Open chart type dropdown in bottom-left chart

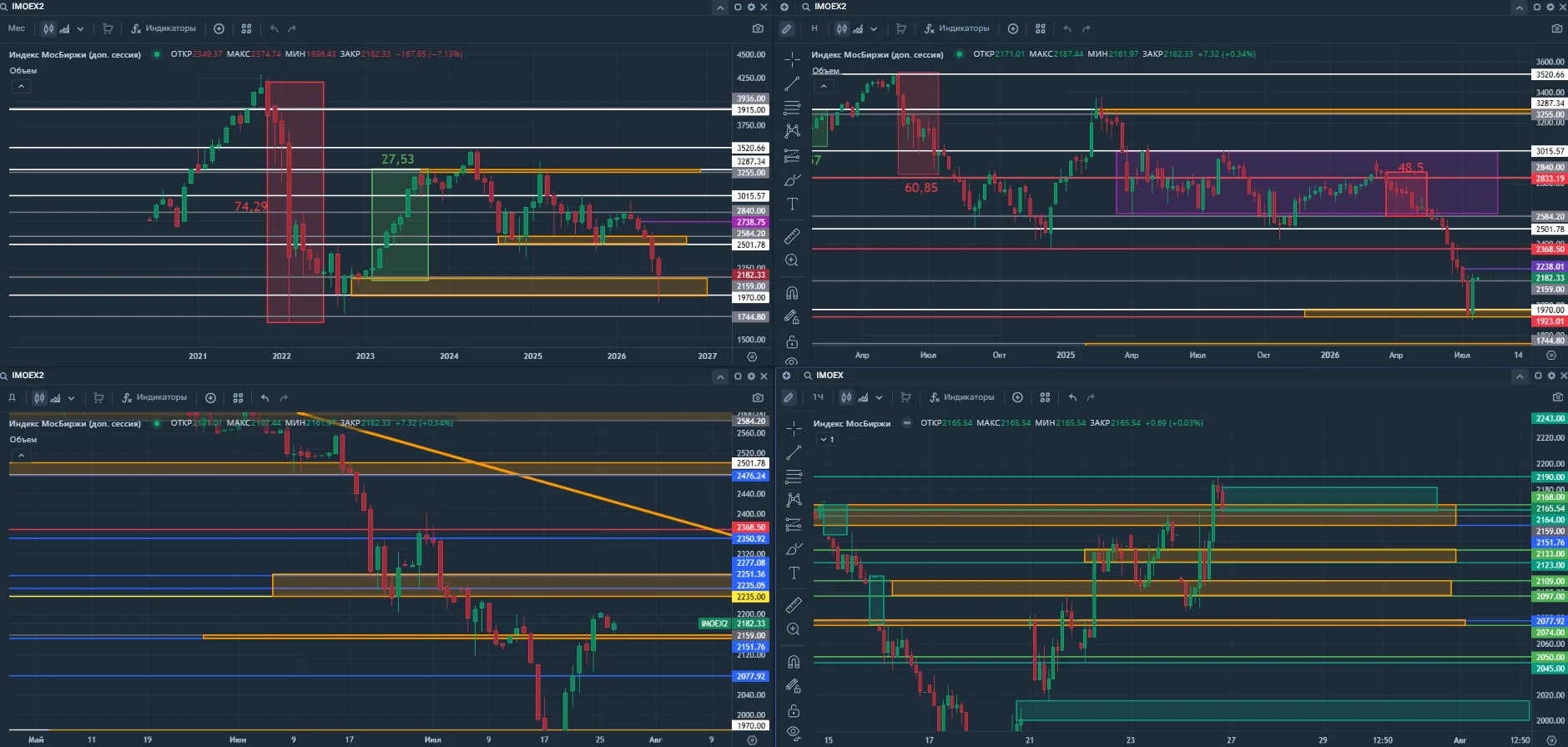(71, 398)
